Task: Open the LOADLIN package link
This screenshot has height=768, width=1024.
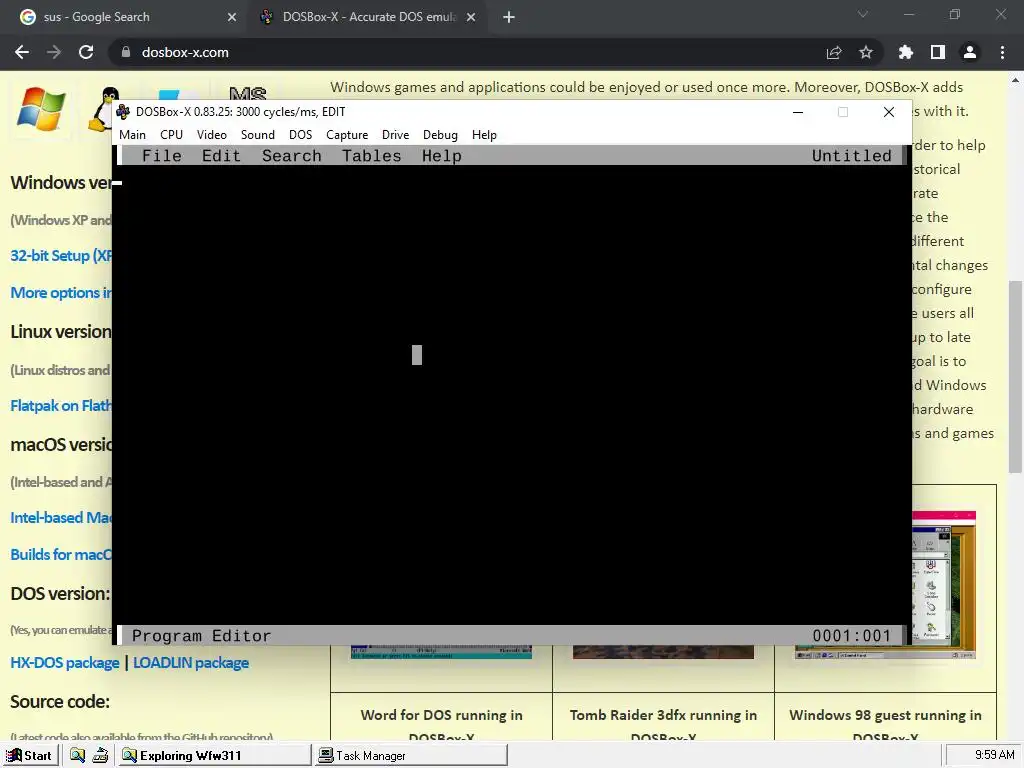Action: [191, 663]
